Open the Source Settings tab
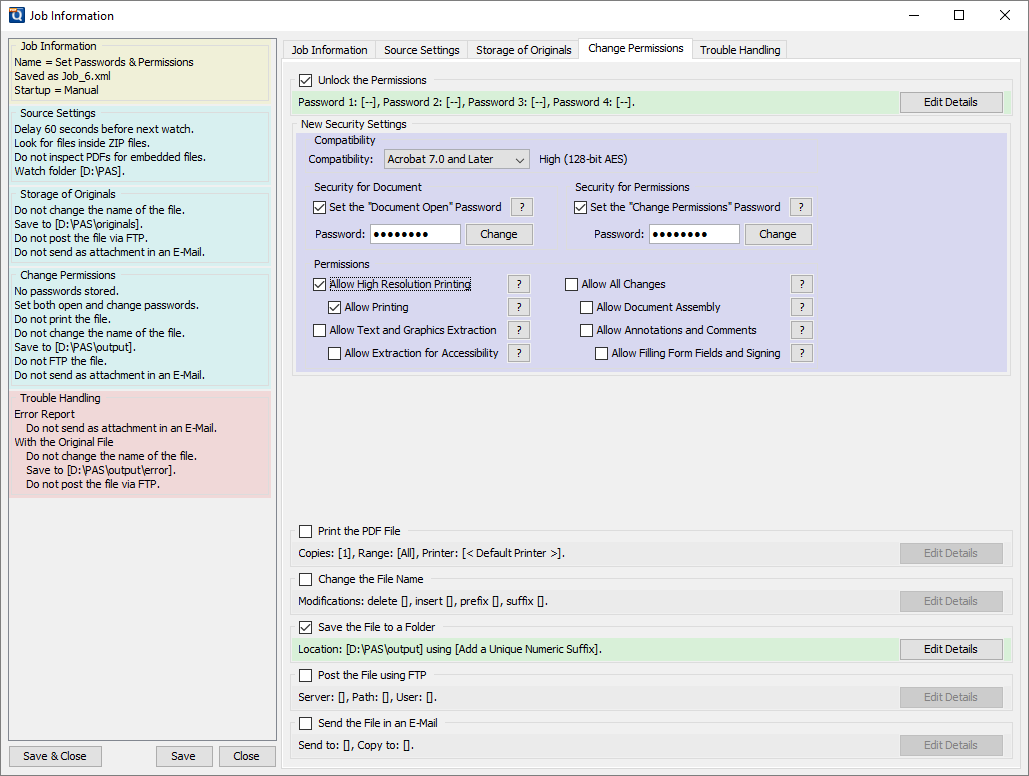Viewport: 1029px width, 776px height. coord(421,50)
